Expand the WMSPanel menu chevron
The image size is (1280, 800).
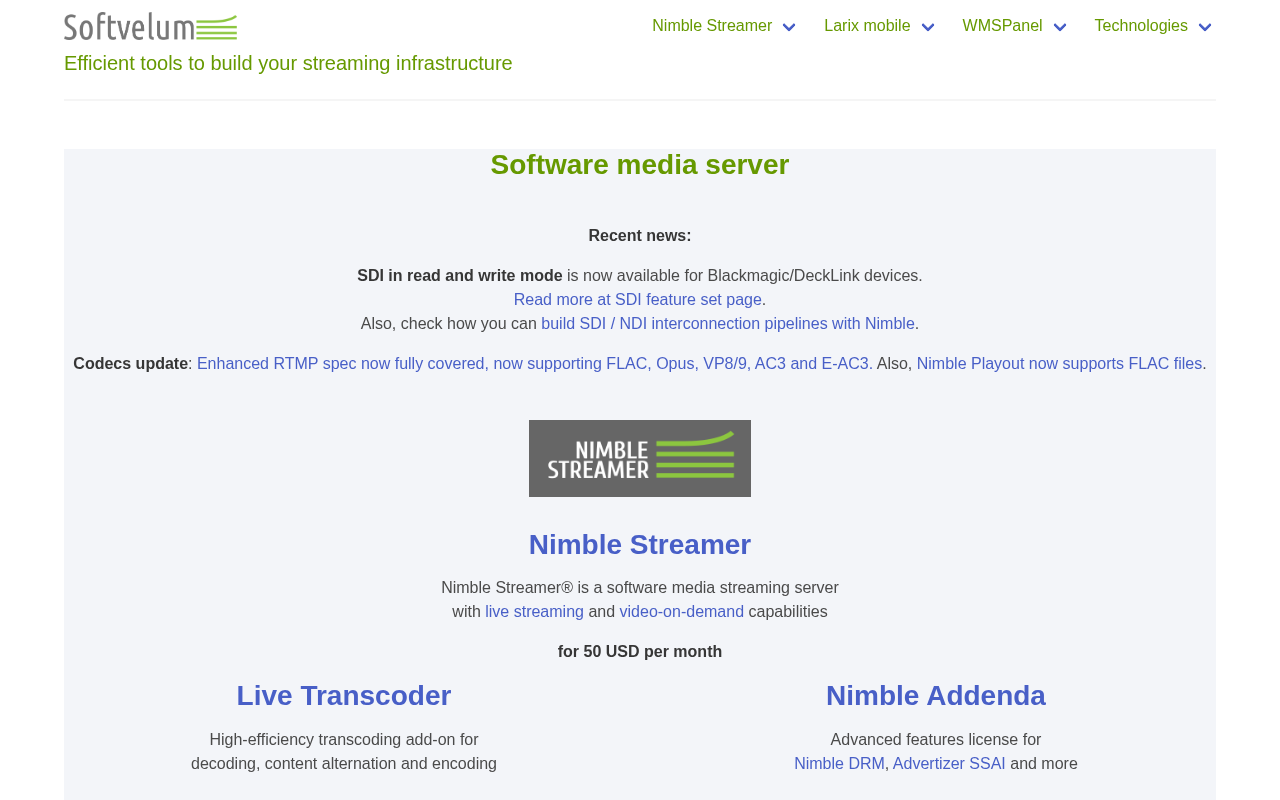point(1059,27)
